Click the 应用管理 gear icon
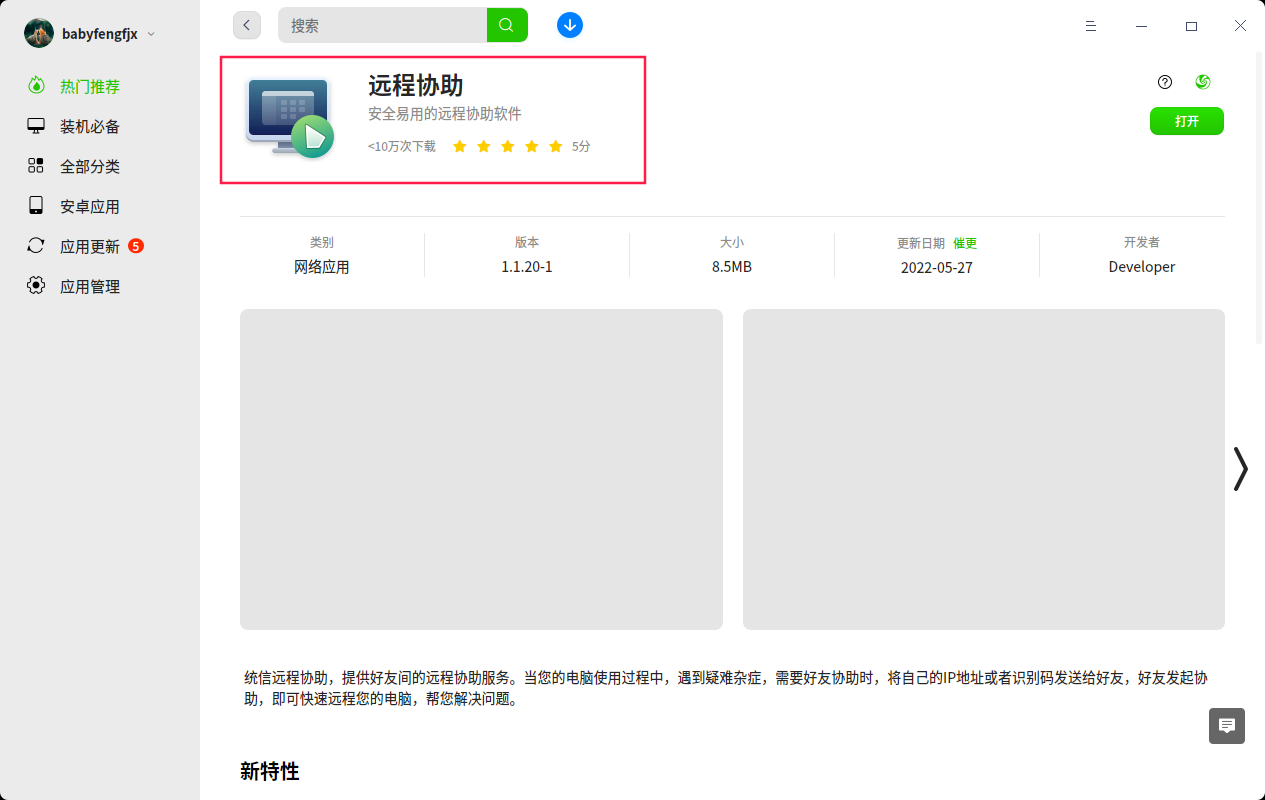 click(x=36, y=286)
